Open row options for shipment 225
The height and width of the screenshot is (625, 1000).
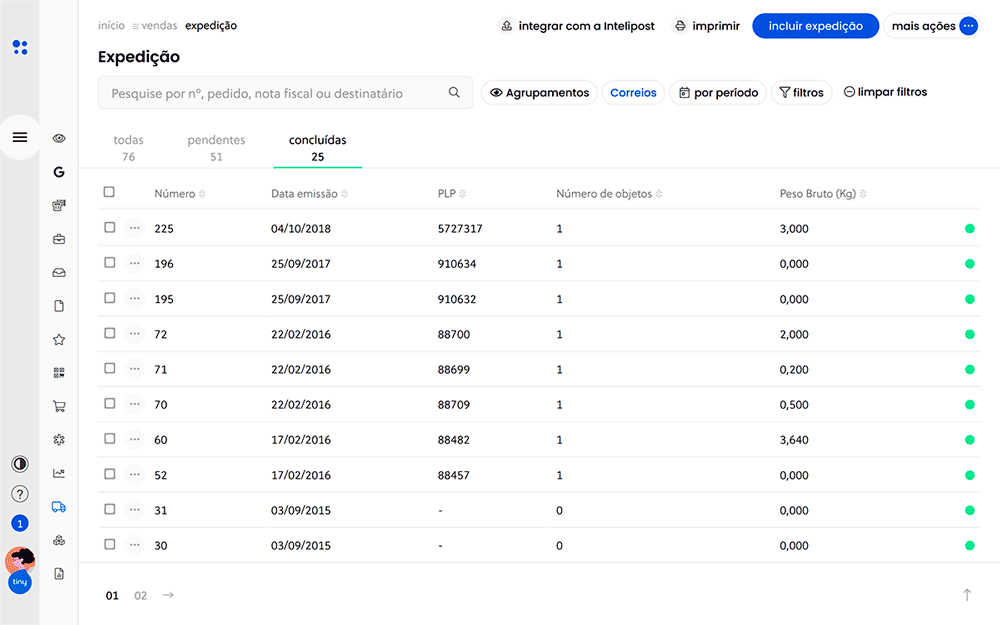coord(135,228)
